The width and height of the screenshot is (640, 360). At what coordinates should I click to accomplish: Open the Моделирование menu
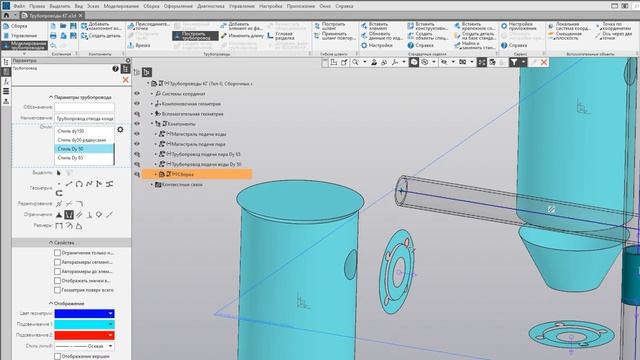(x=121, y=6)
